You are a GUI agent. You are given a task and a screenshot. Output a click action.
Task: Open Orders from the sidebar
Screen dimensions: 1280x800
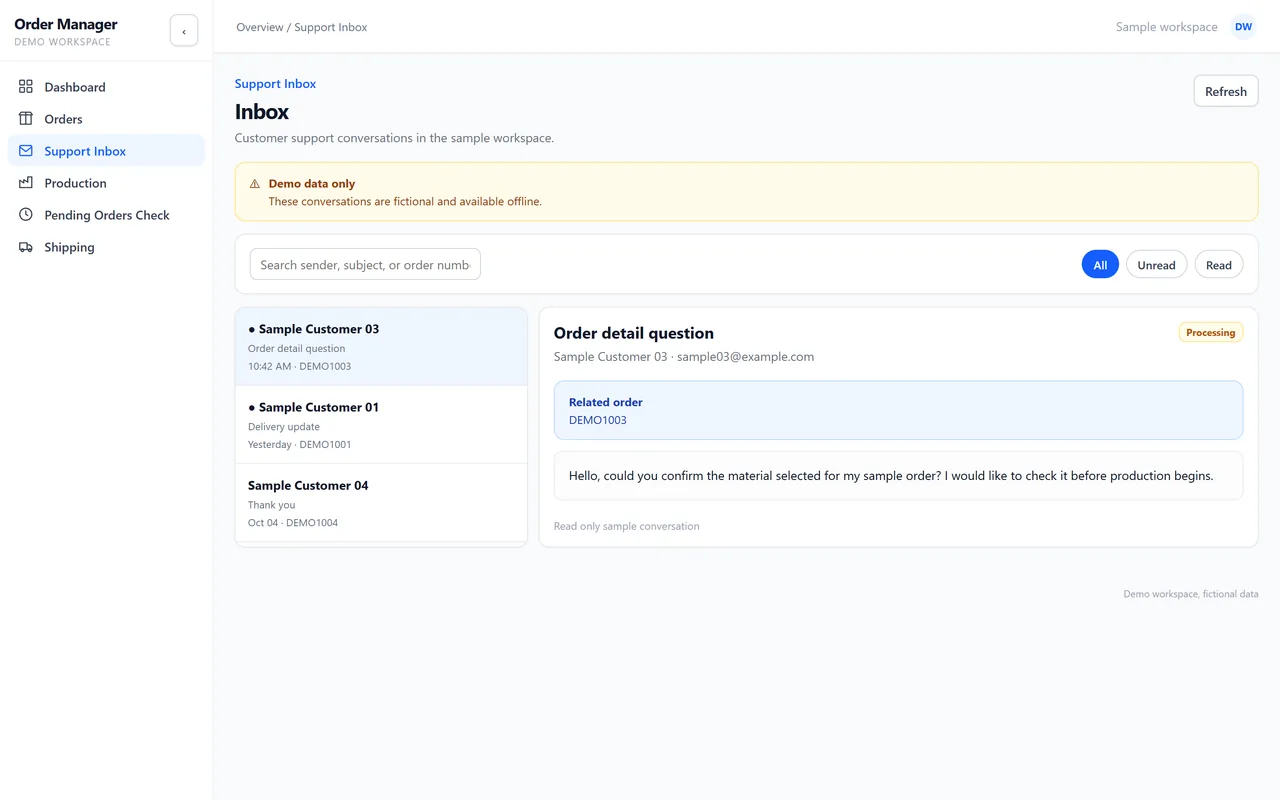(106, 119)
